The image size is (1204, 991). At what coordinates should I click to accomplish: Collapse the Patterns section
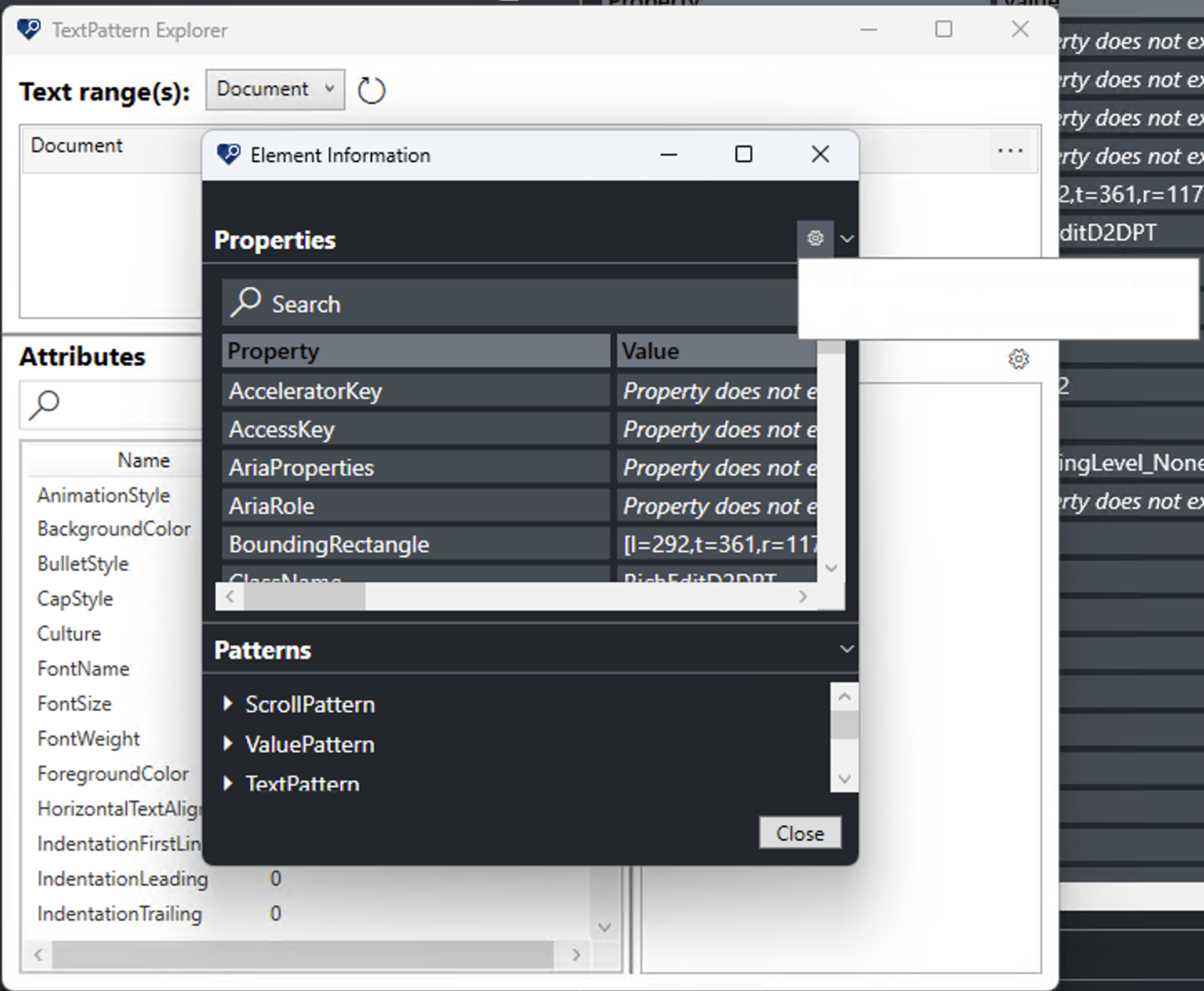[846, 649]
